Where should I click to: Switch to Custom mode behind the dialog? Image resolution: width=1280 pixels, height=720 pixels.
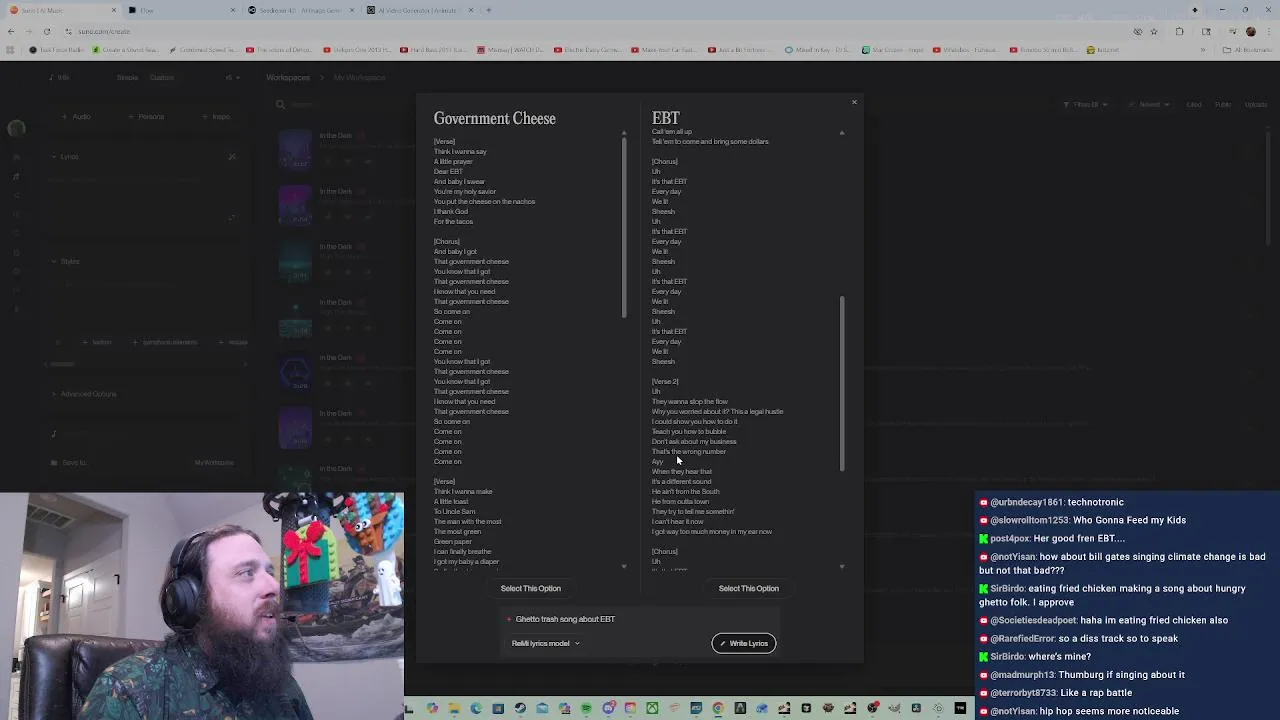click(x=161, y=77)
